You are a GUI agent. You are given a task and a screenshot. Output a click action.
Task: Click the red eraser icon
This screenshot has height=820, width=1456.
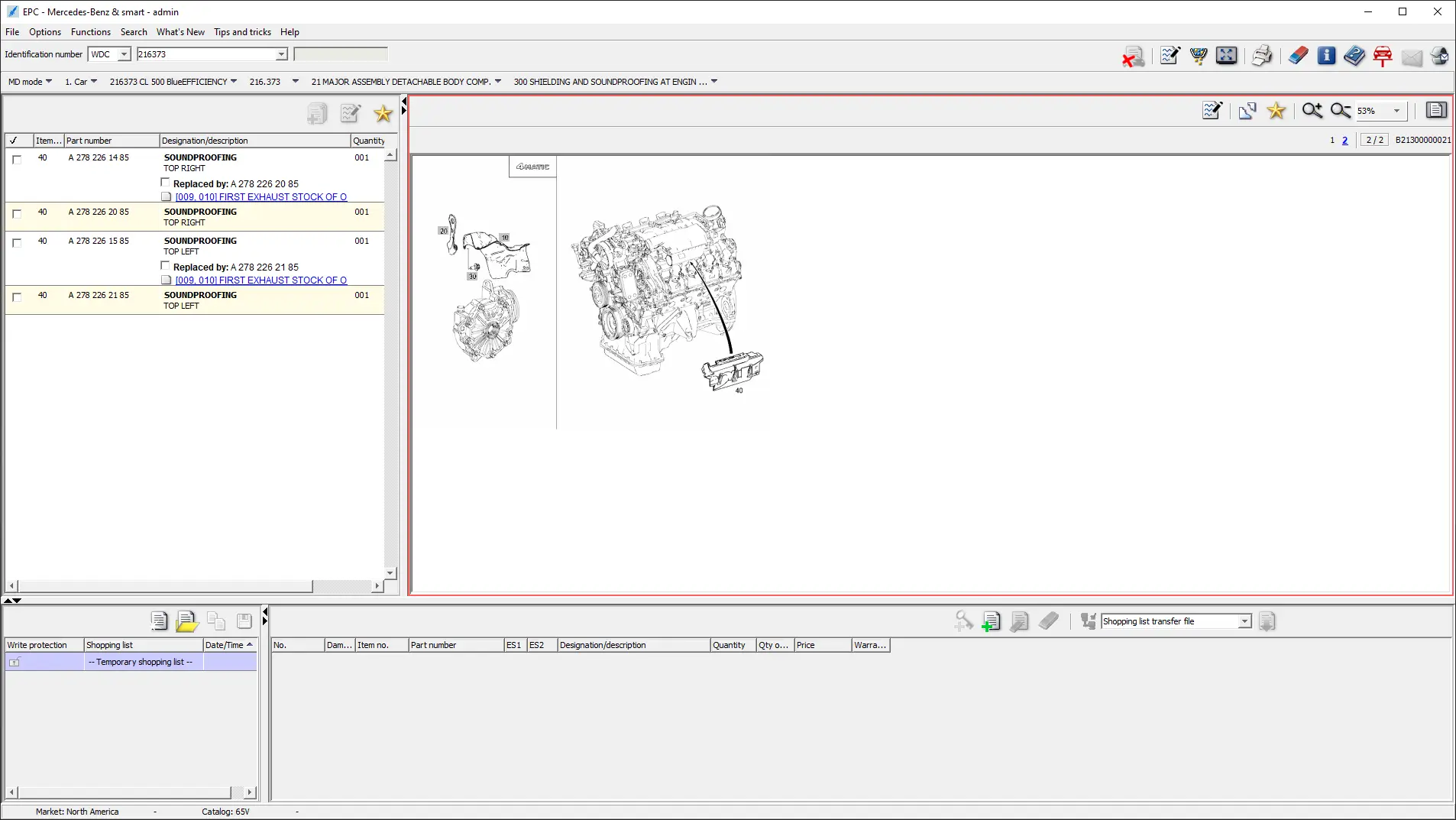coord(1298,56)
